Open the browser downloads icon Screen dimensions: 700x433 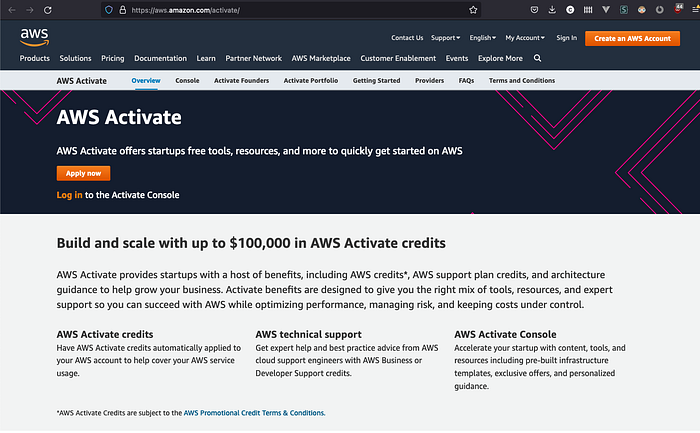(552, 10)
